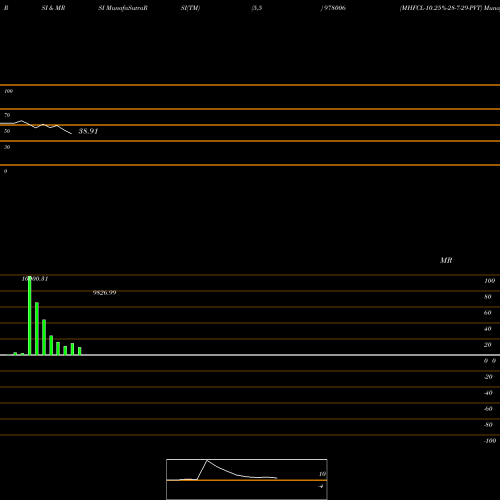Screen dimensions: 500x500
Task: Click the 80 label on the MR right axis
Action: point(488,297)
